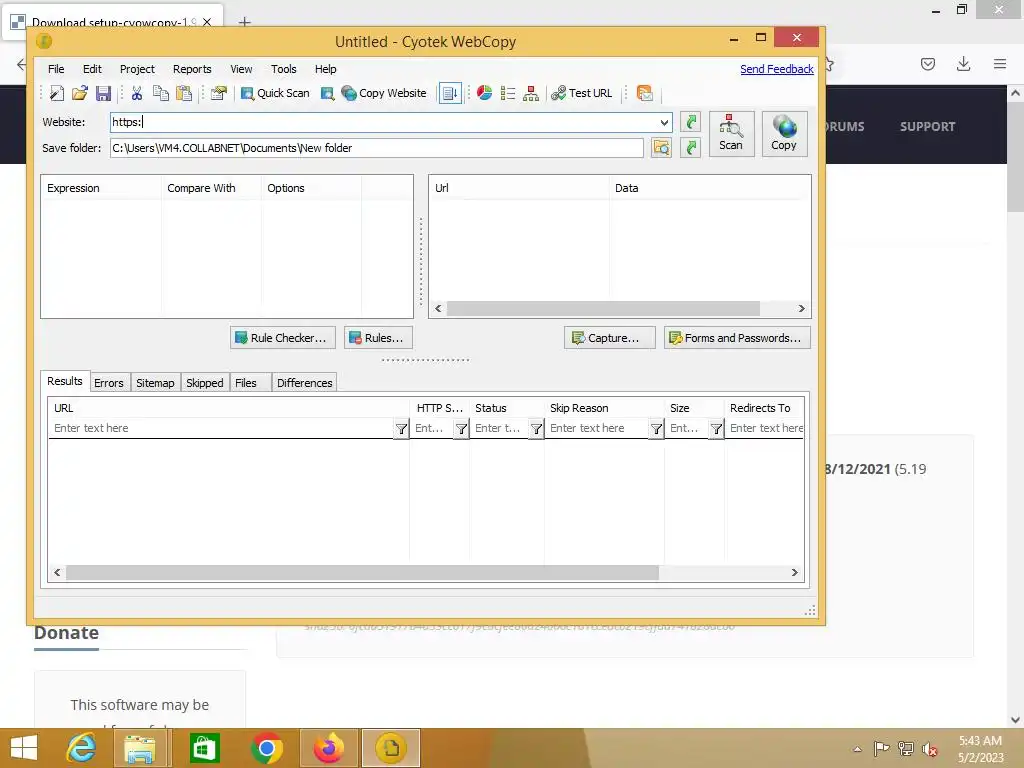Open the Rule Checker dialog
The width and height of the screenshot is (1024, 768).
point(283,338)
